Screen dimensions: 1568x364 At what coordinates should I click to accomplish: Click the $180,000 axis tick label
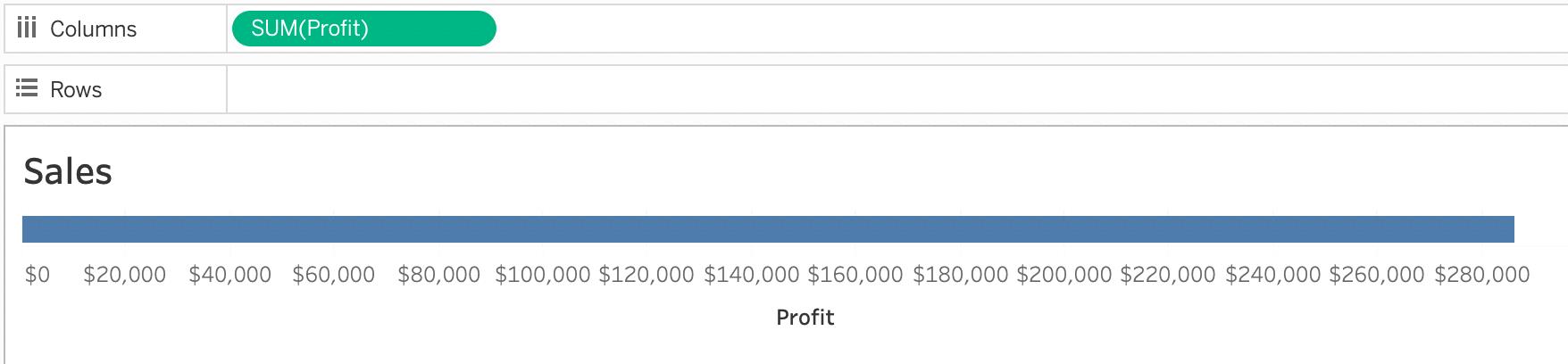pyautogui.click(x=960, y=275)
